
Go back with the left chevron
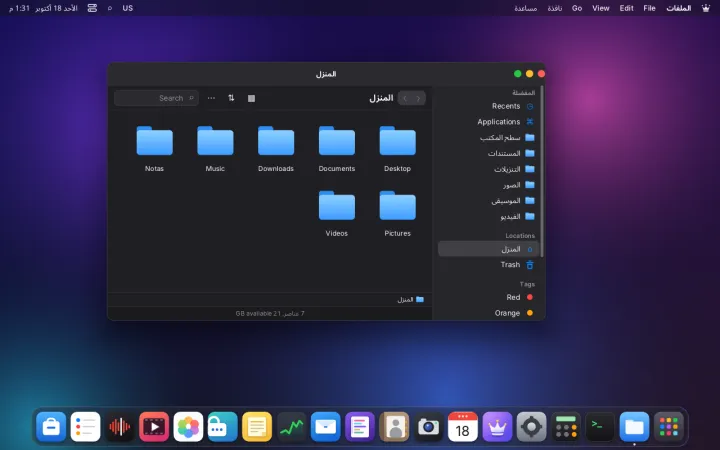(405, 98)
